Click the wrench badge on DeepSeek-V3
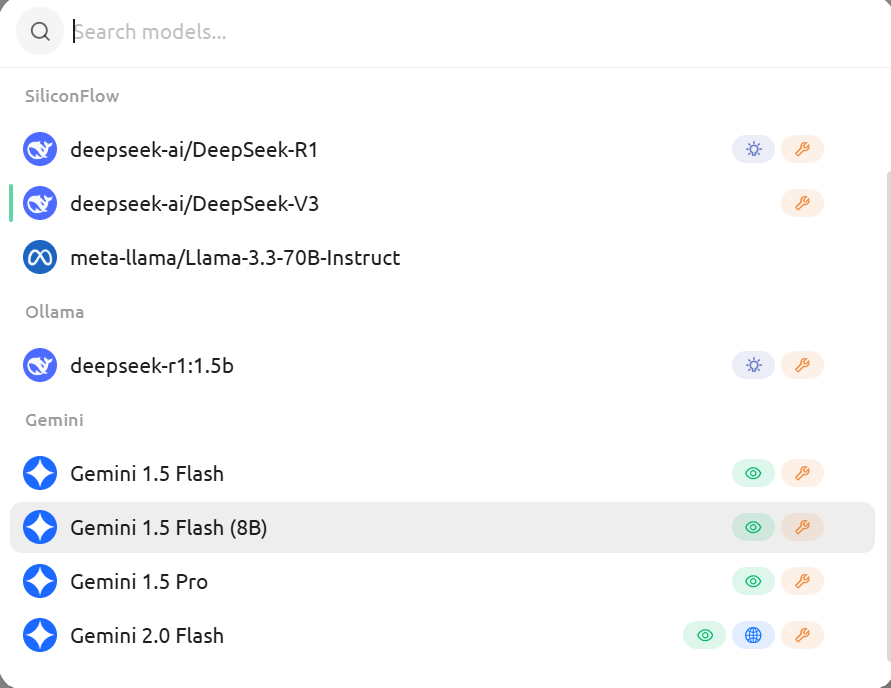Viewport: 891px width, 688px height. (802, 203)
